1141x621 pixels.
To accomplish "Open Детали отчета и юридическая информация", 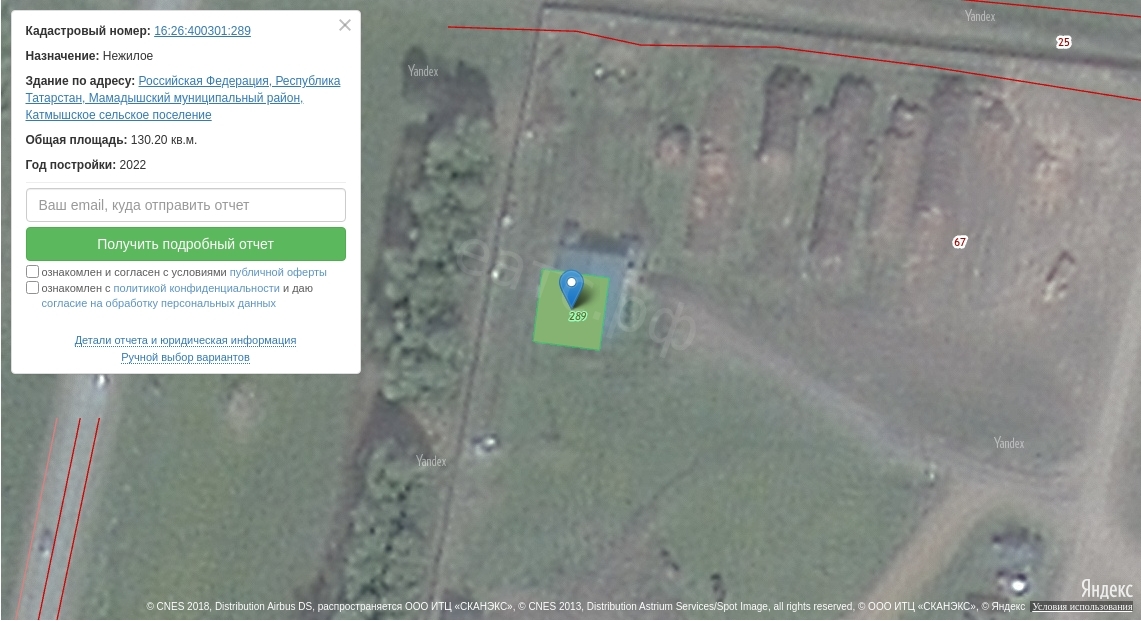I will pyautogui.click(x=186, y=340).
